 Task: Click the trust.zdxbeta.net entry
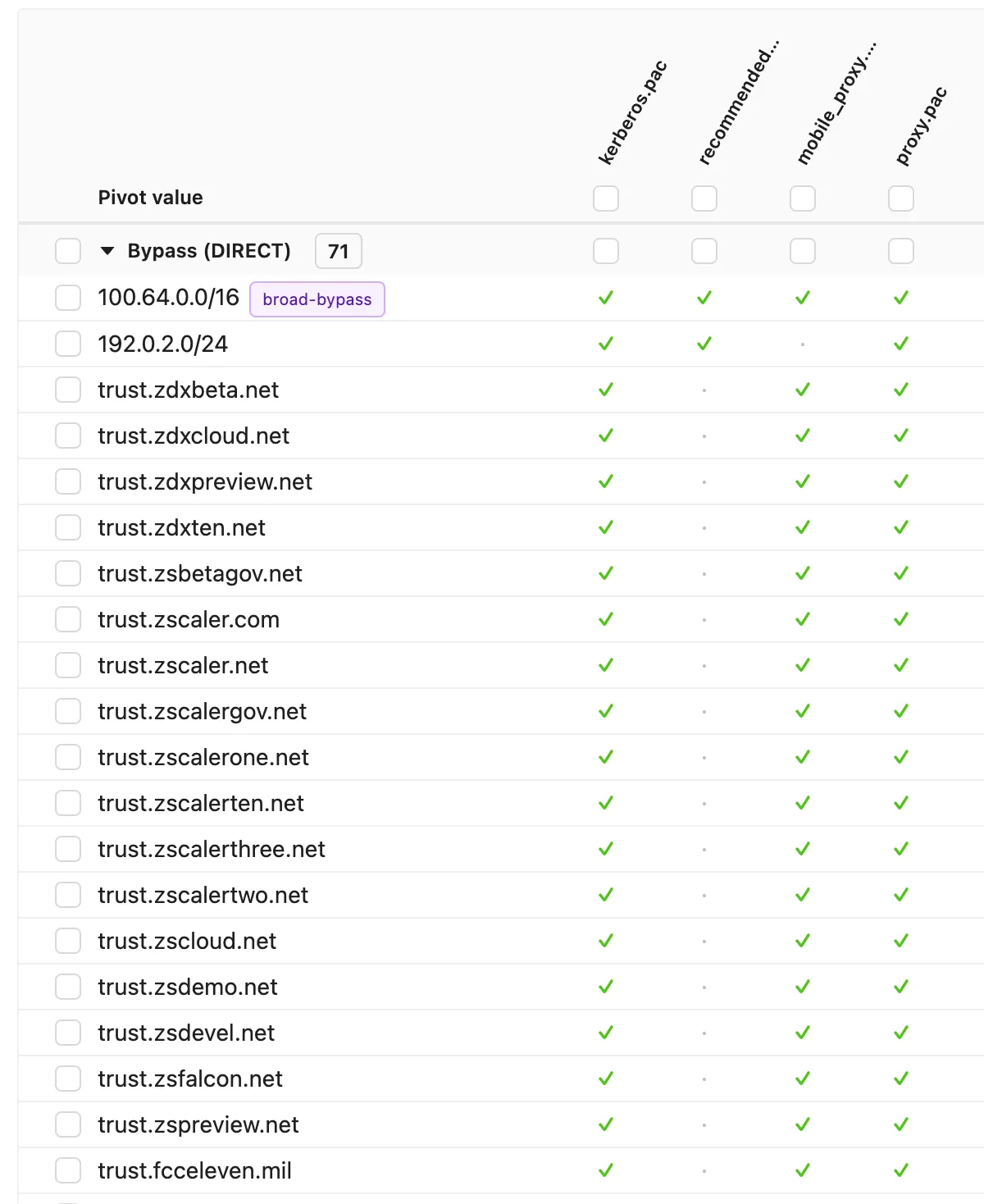pos(188,390)
